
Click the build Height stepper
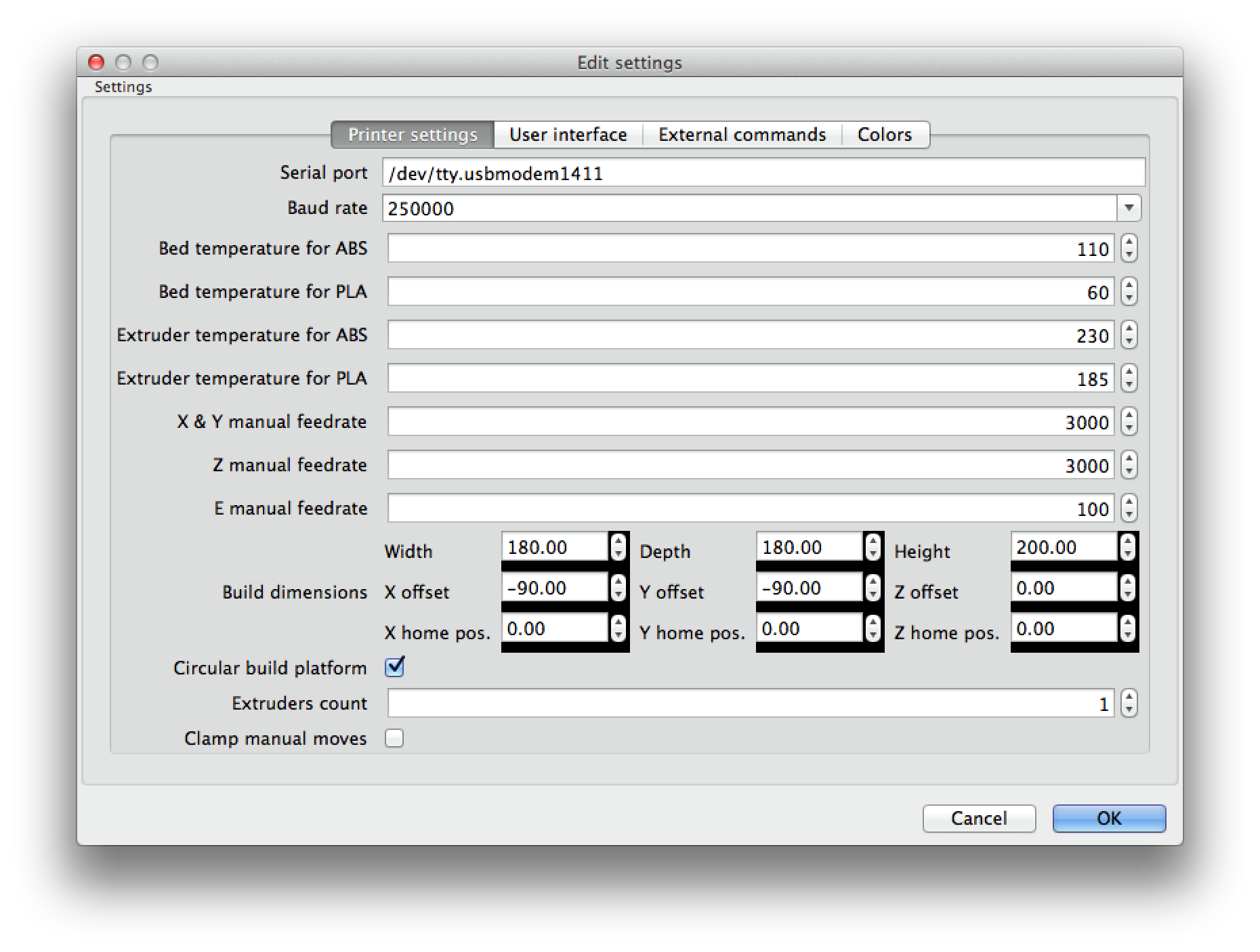tap(1127, 547)
